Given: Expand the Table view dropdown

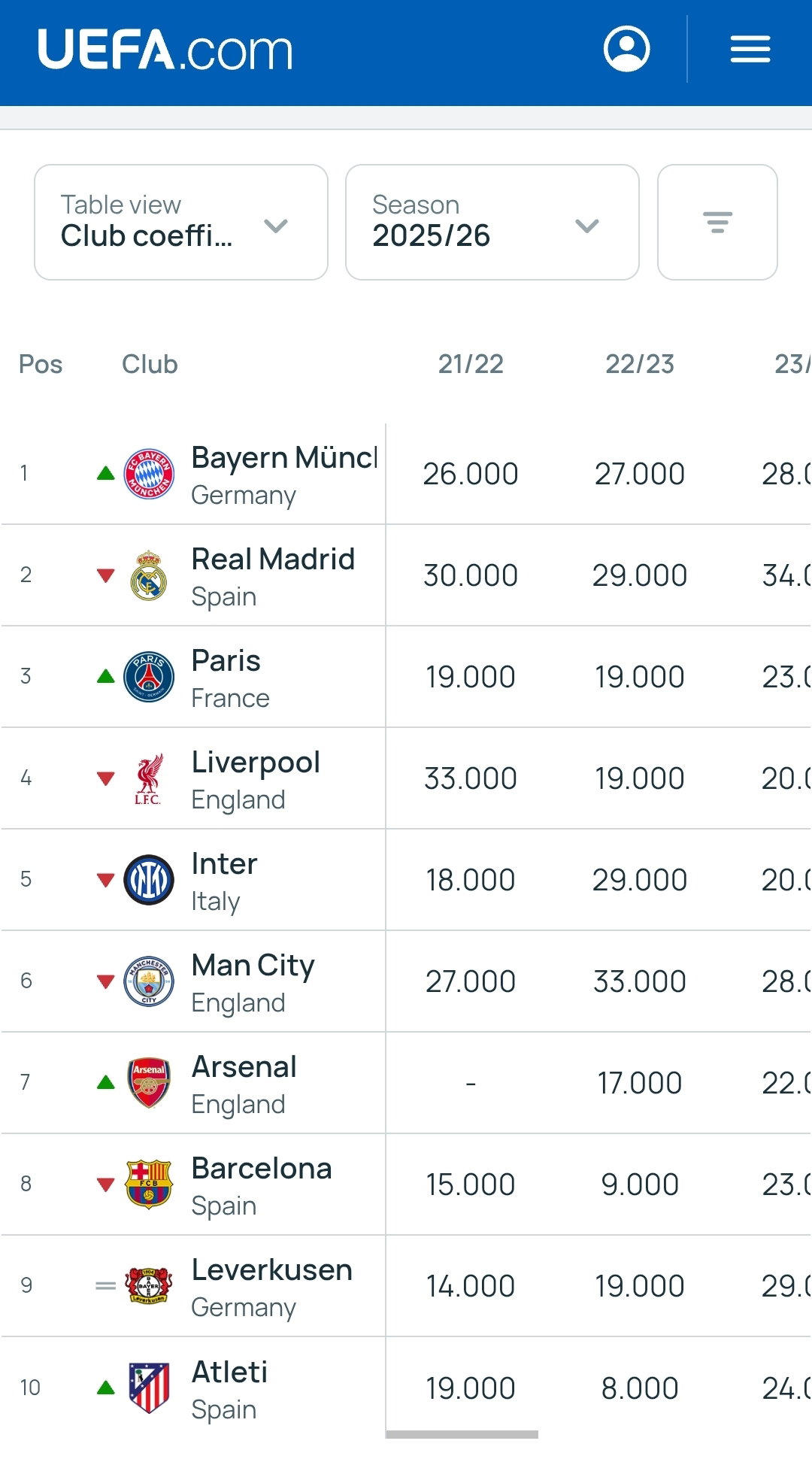Looking at the screenshot, I should click(181, 222).
